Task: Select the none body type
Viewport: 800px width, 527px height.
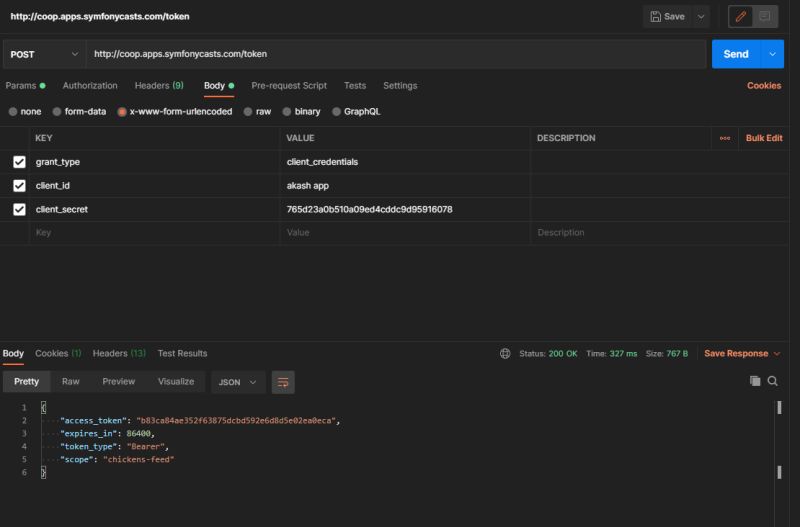Action: coord(25,112)
